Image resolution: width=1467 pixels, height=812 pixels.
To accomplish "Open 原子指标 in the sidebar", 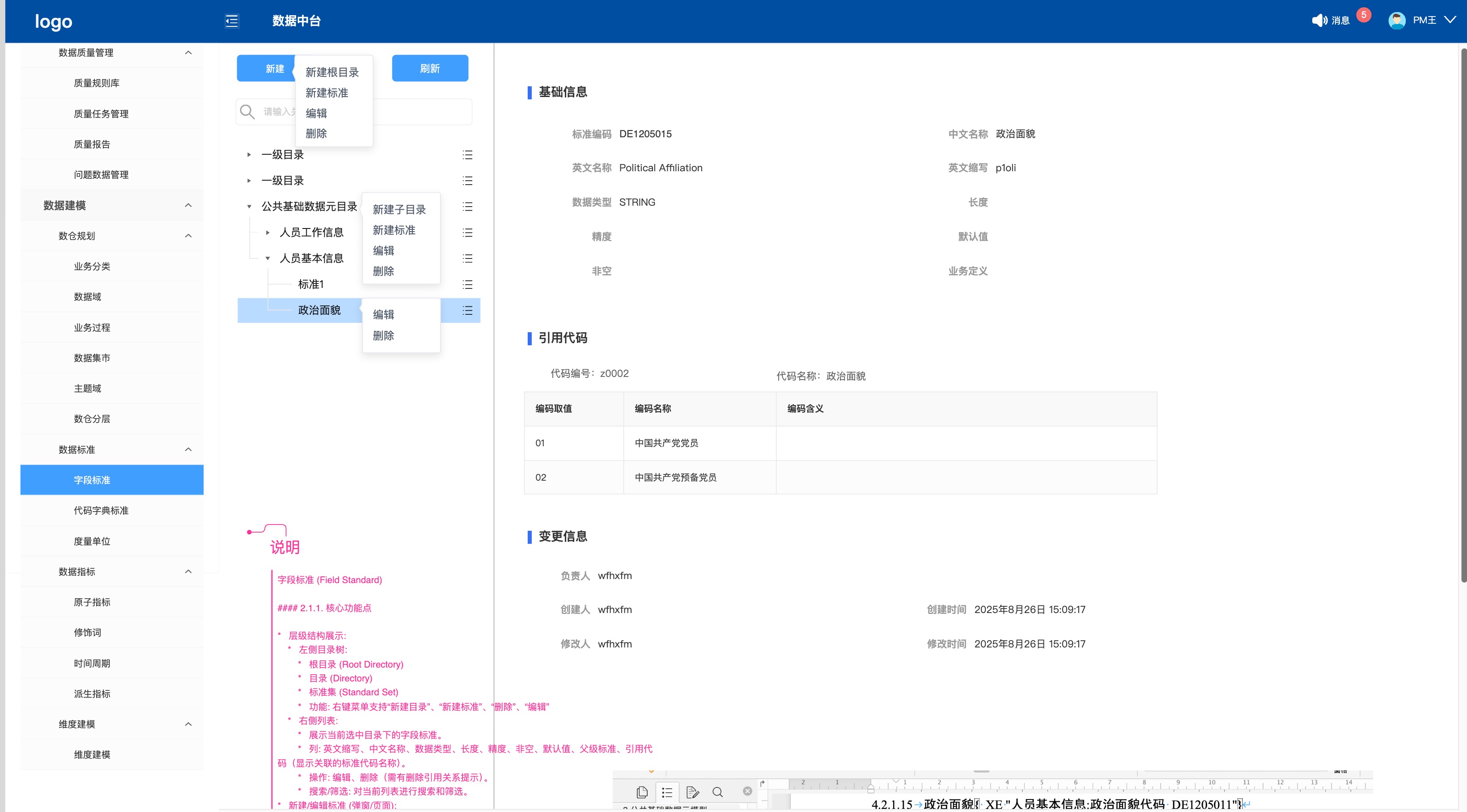I will click(x=112, y=602).
